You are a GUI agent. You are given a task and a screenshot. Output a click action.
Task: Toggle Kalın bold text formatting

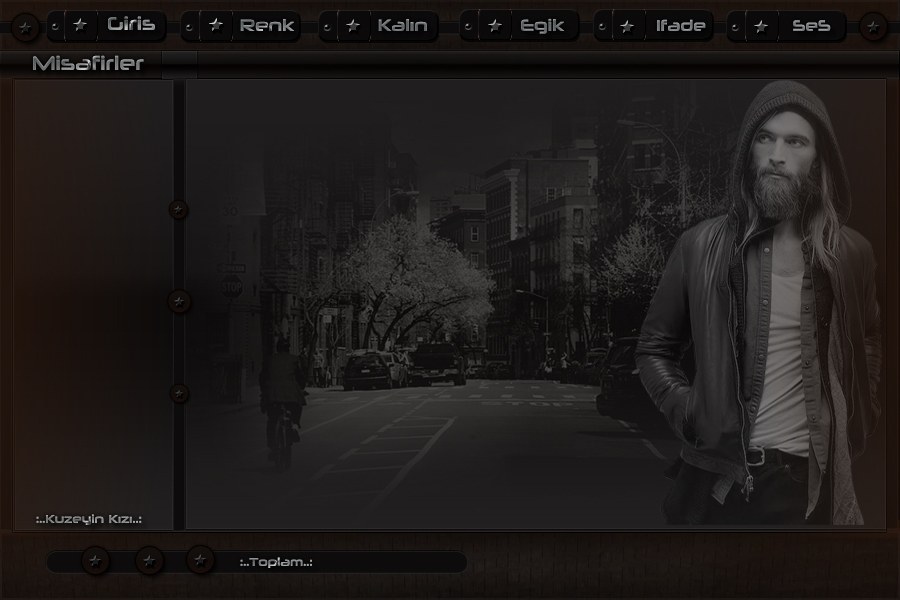pyautogui.click(x=402, y=26)
